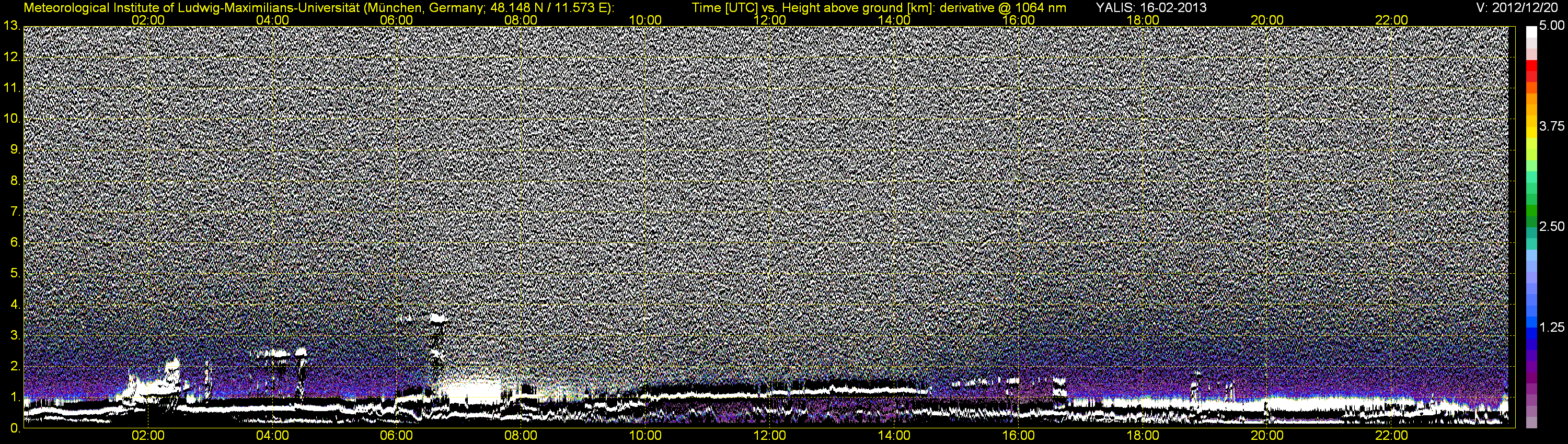Select the 1 km height axis label
1568x444 pixels.
pyautogui.click(x=15, y=398)
